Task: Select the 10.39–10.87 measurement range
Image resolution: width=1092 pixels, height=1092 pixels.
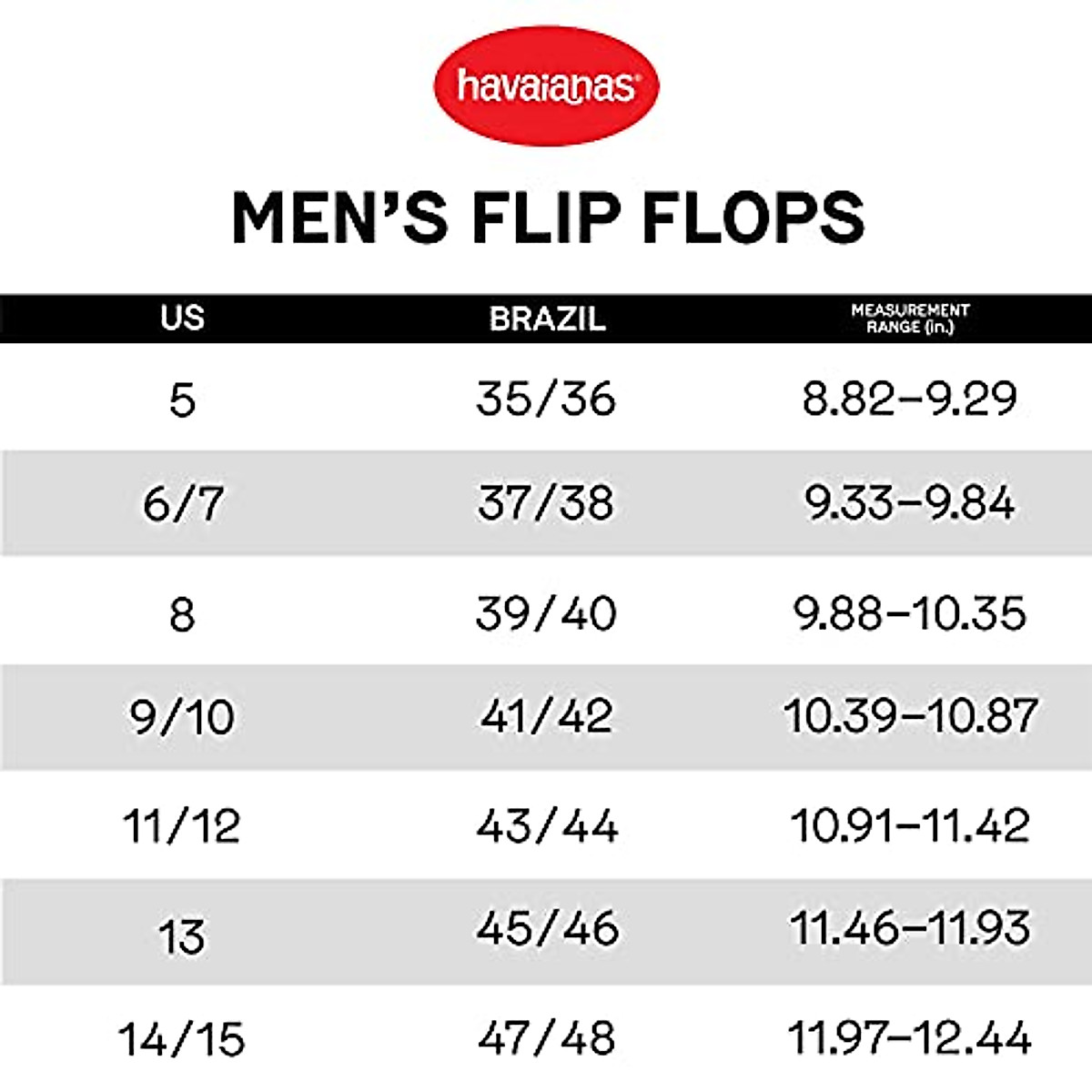Action: tap(910, 717)
